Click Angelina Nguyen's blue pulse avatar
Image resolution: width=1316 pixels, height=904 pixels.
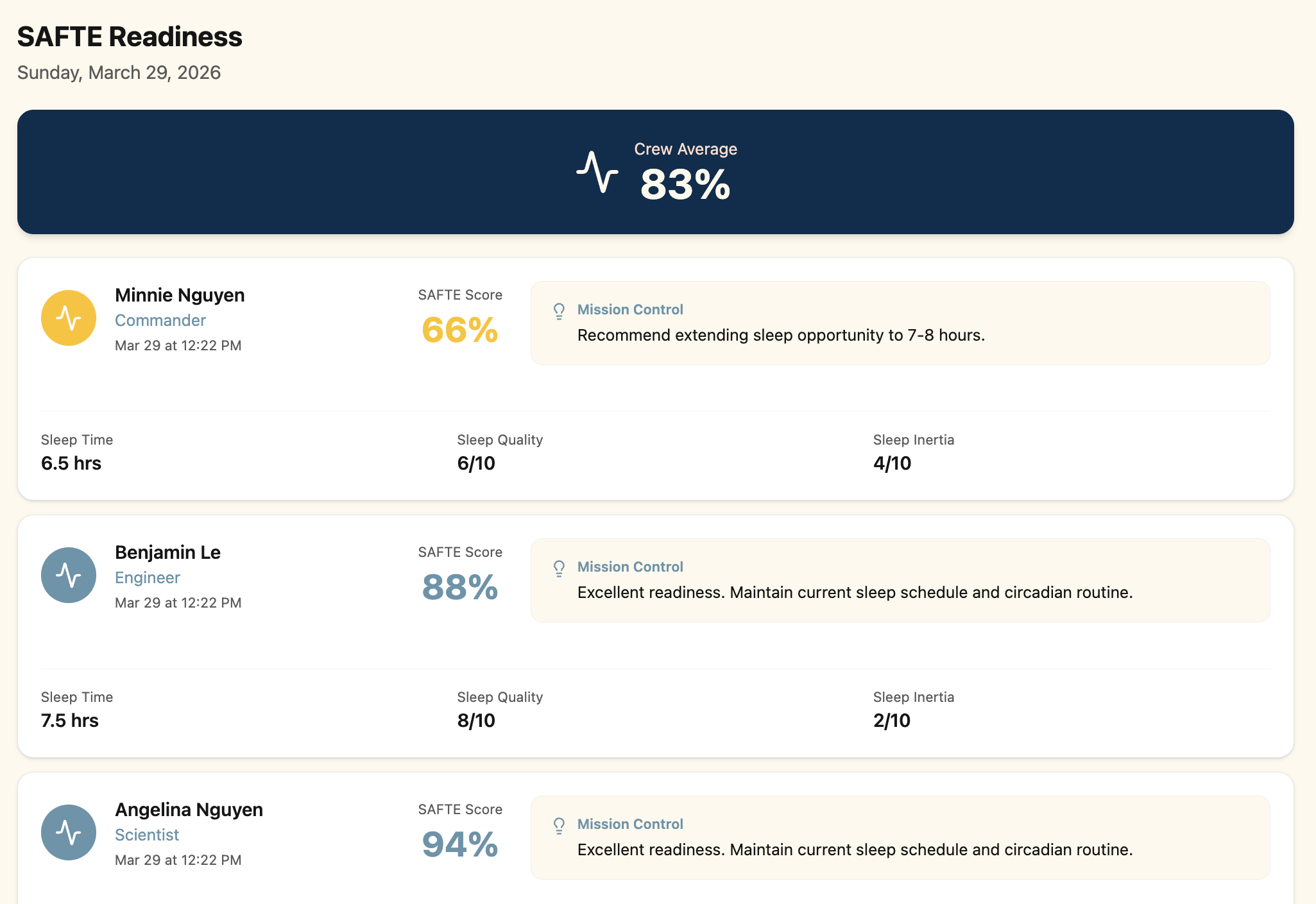tap(69, 832)
